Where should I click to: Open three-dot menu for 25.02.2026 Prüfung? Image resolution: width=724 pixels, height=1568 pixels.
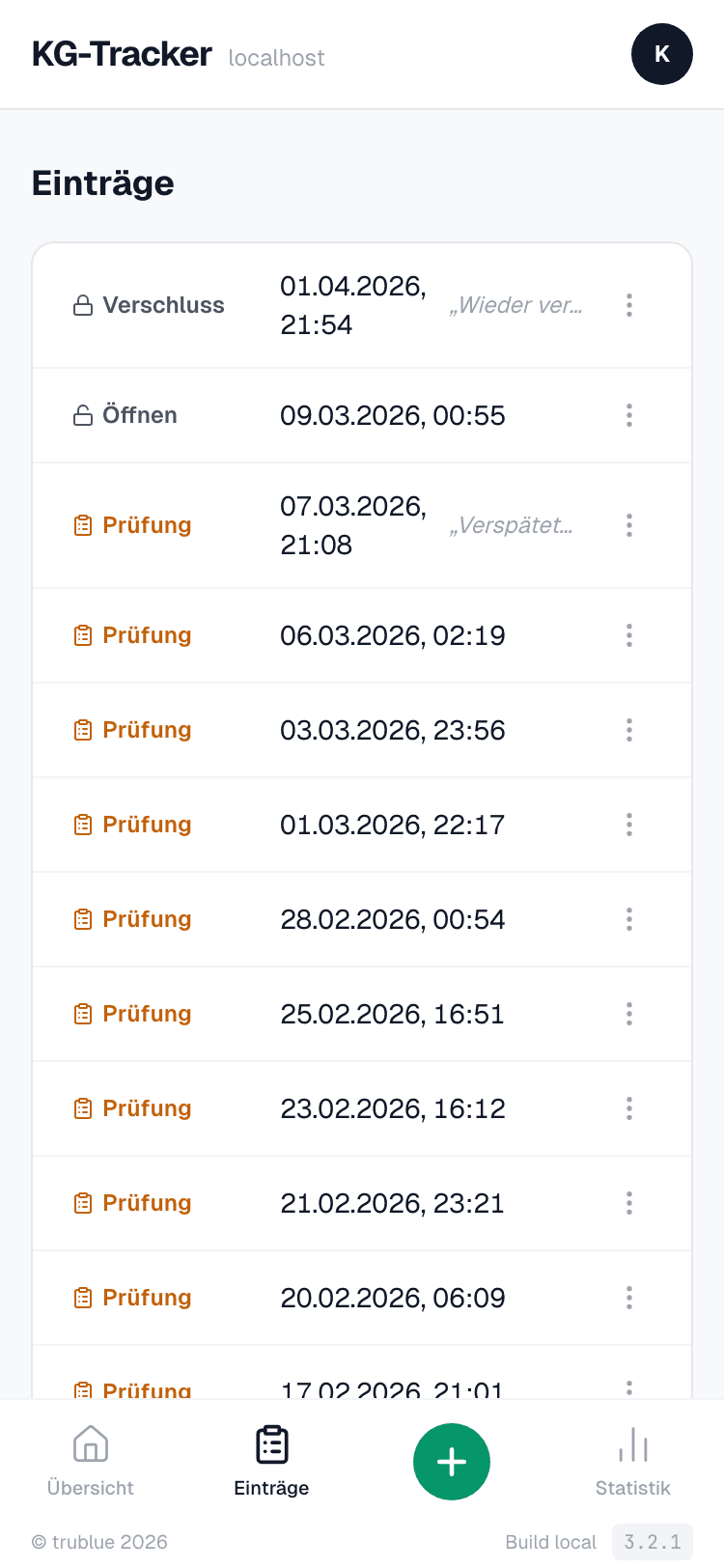coord(629,1014)
